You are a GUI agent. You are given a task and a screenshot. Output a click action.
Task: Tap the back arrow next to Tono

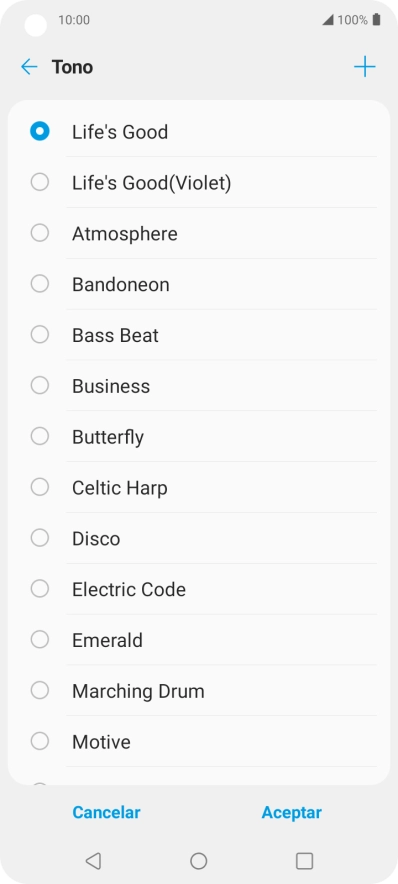point(29,67)
